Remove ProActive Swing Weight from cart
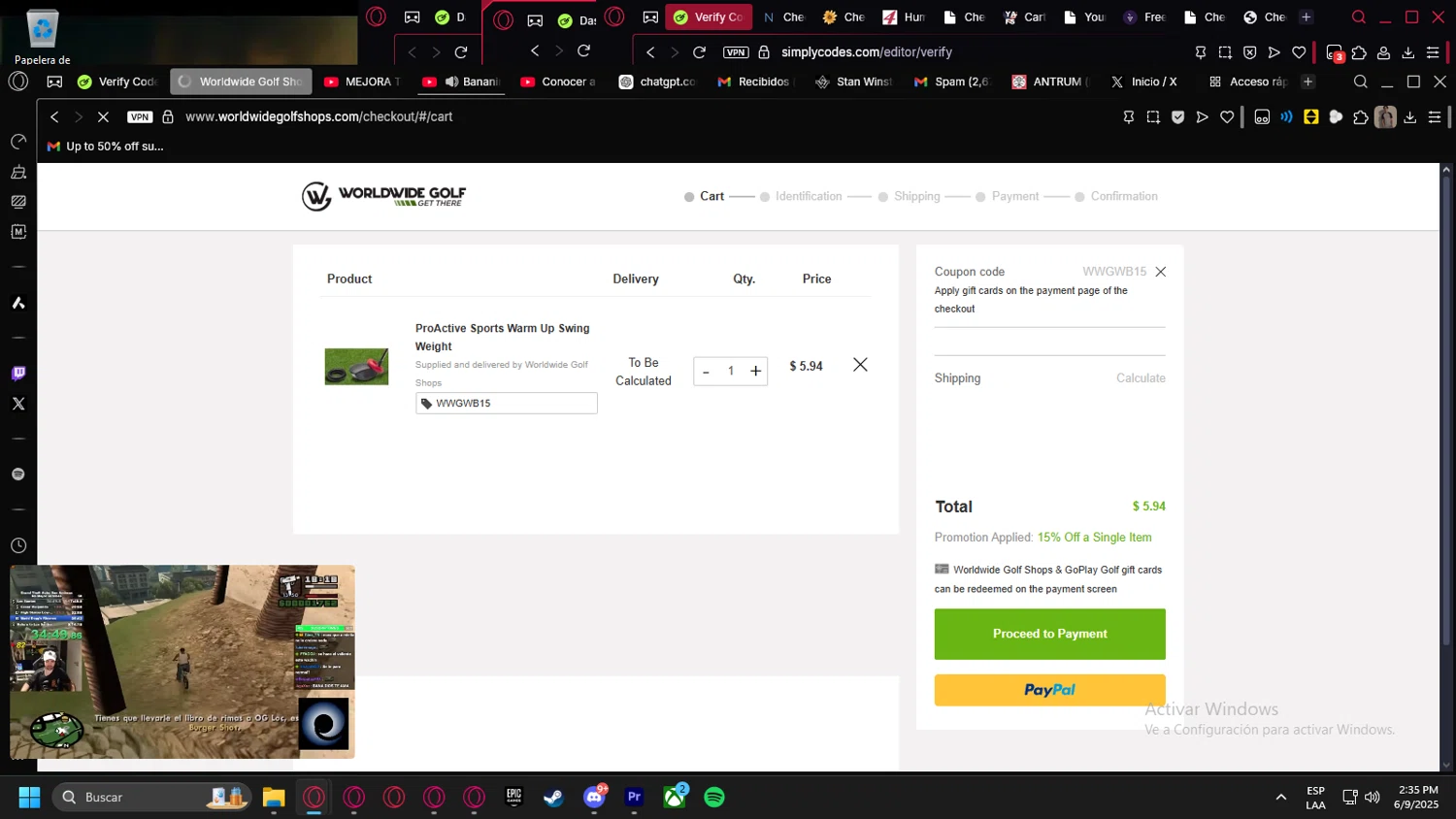The width and height of the screenshot is (1456, 819). [x=860, y=365]
